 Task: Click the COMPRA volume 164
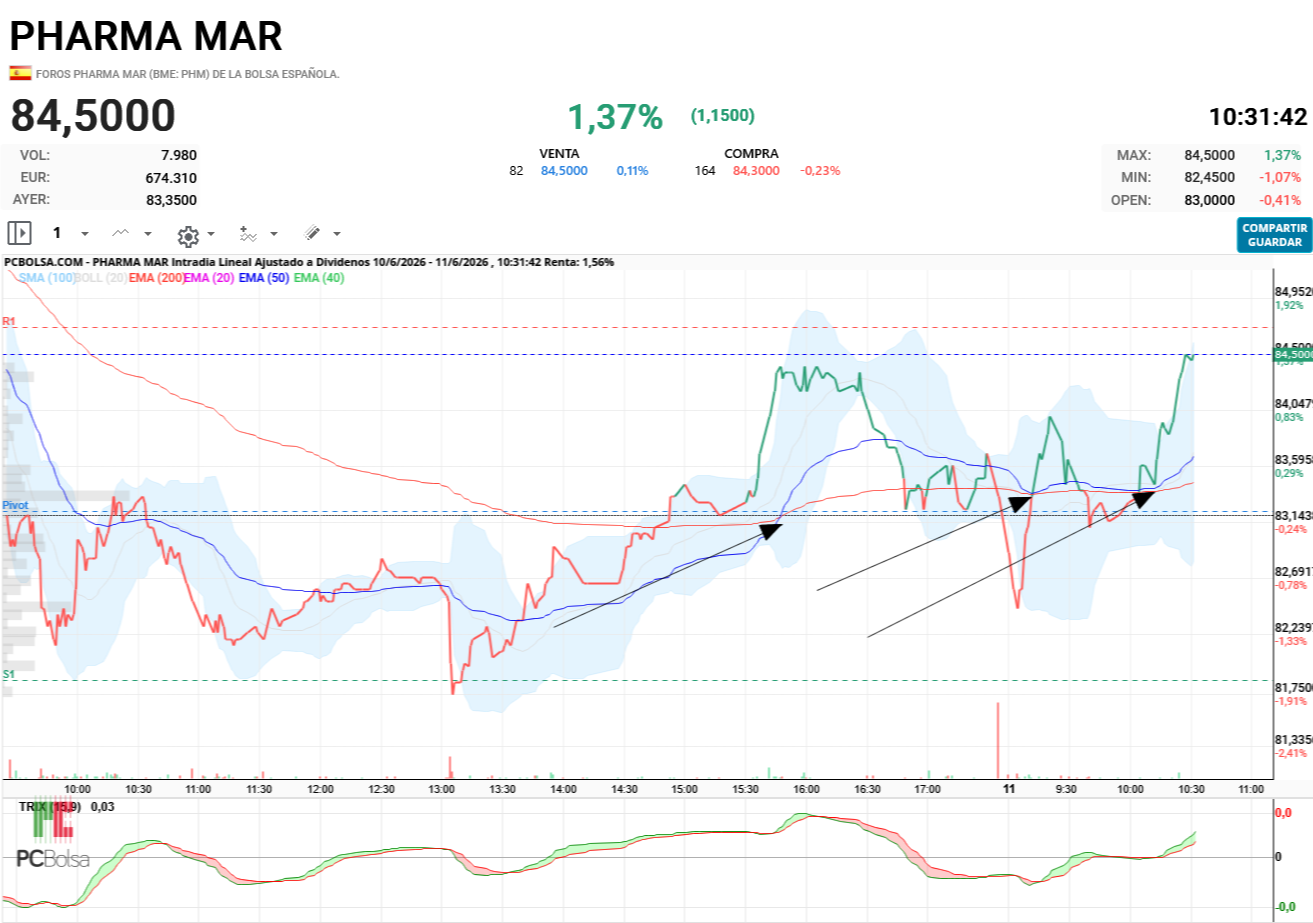[705, 171]
